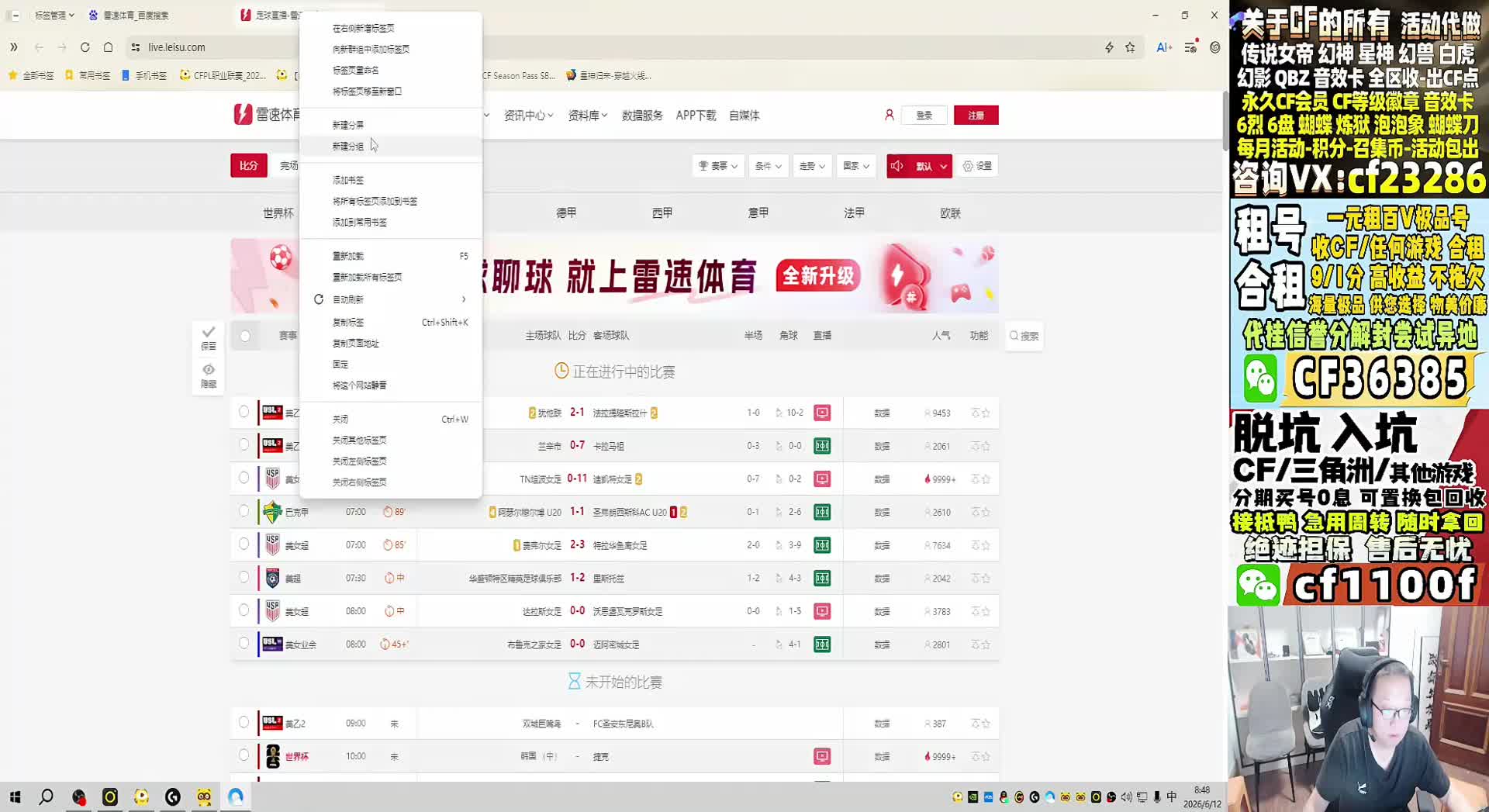Open the 设置 gear on filter bar

pyautogui.click(x=977, y=166)
